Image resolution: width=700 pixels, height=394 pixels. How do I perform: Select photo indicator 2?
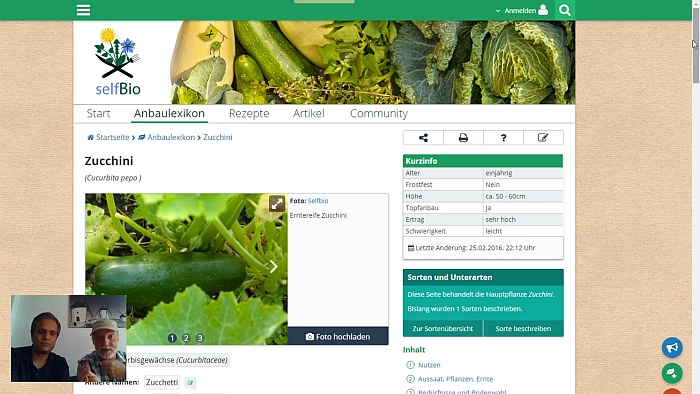(186, 338)
